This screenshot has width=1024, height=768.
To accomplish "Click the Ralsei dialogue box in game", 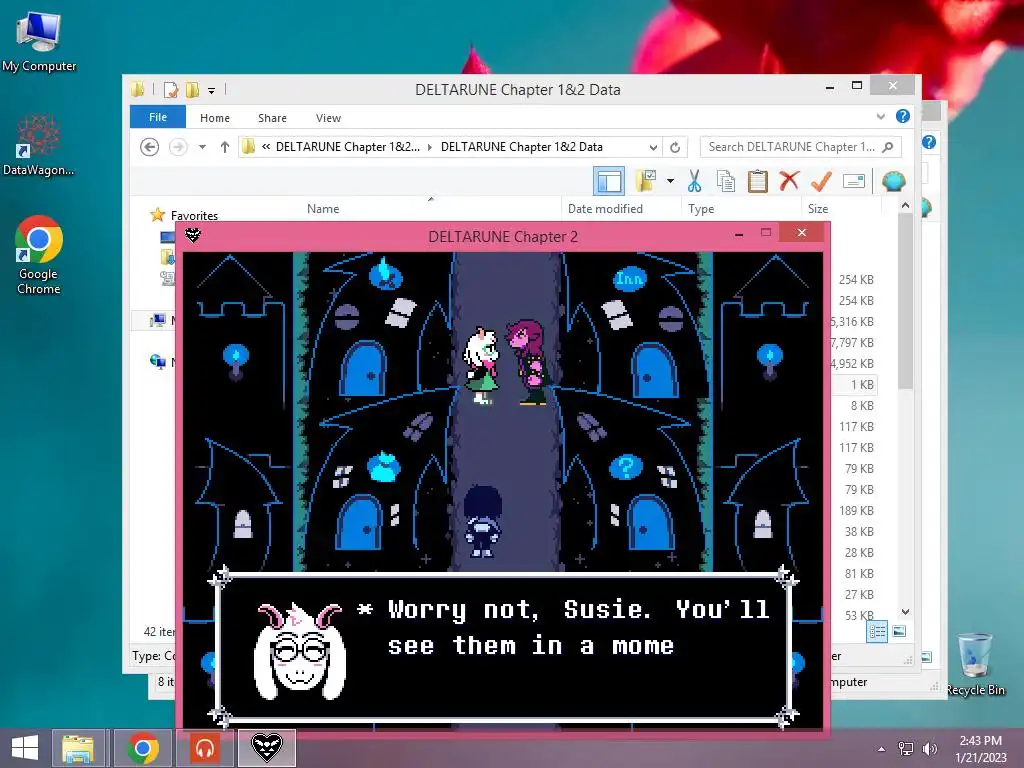I will [503, 647].
